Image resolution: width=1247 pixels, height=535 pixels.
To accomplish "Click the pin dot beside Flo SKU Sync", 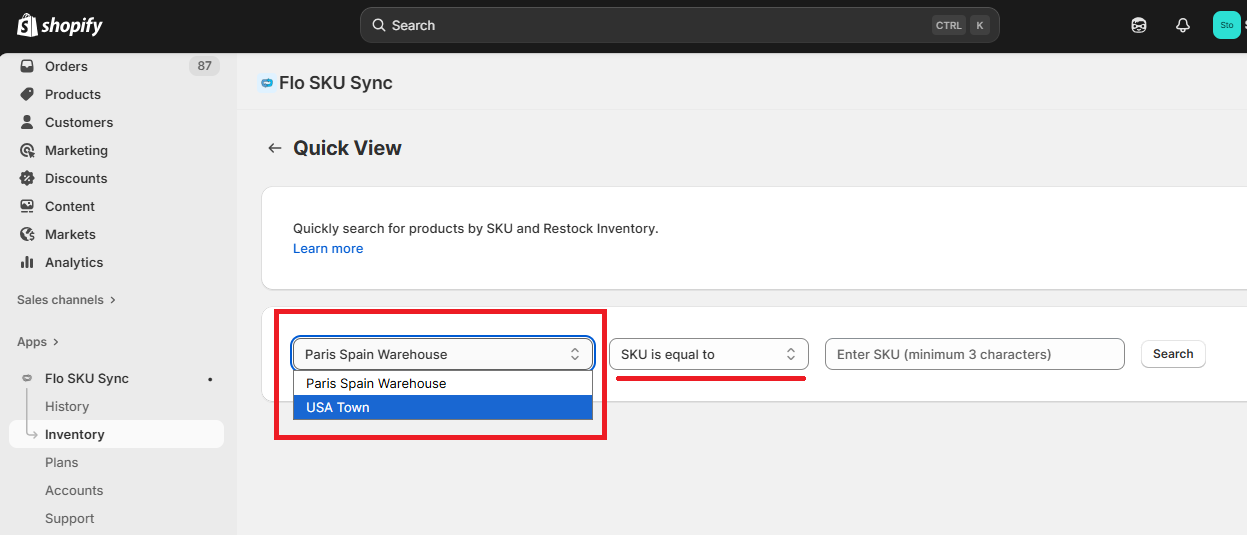I will click(210, 380).
